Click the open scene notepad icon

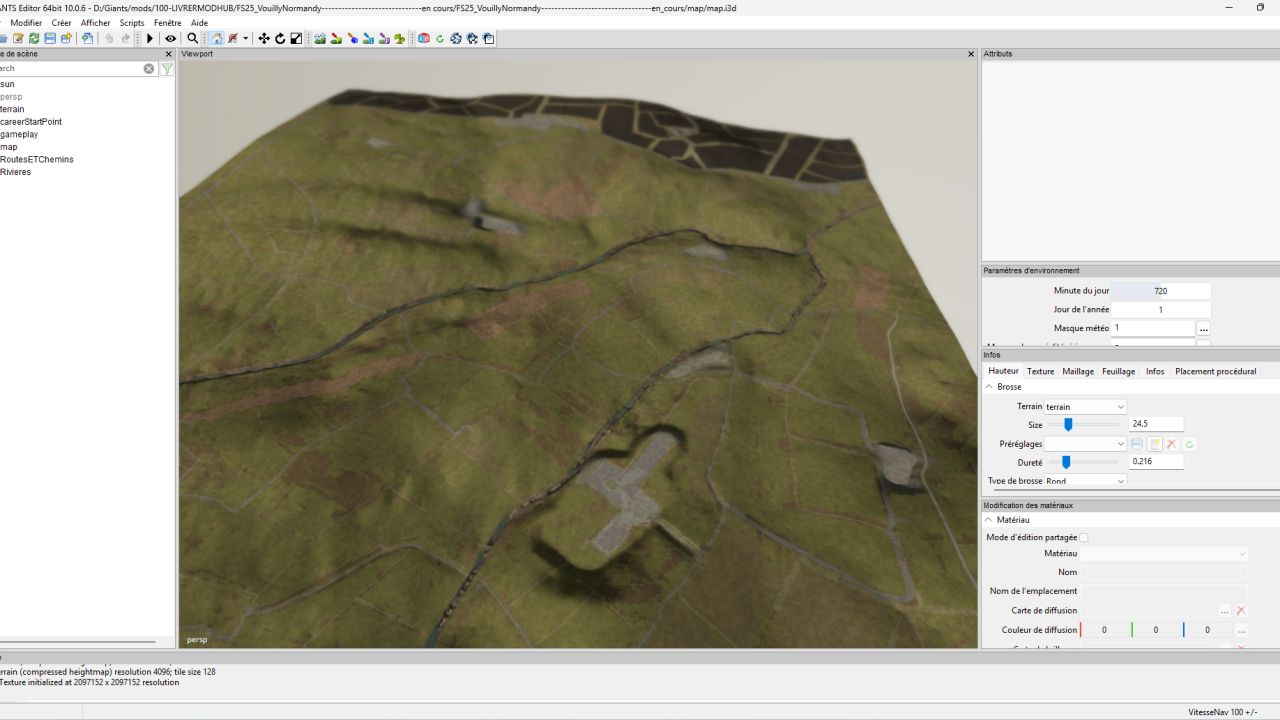pyautogui.click(x=18, y=38)
